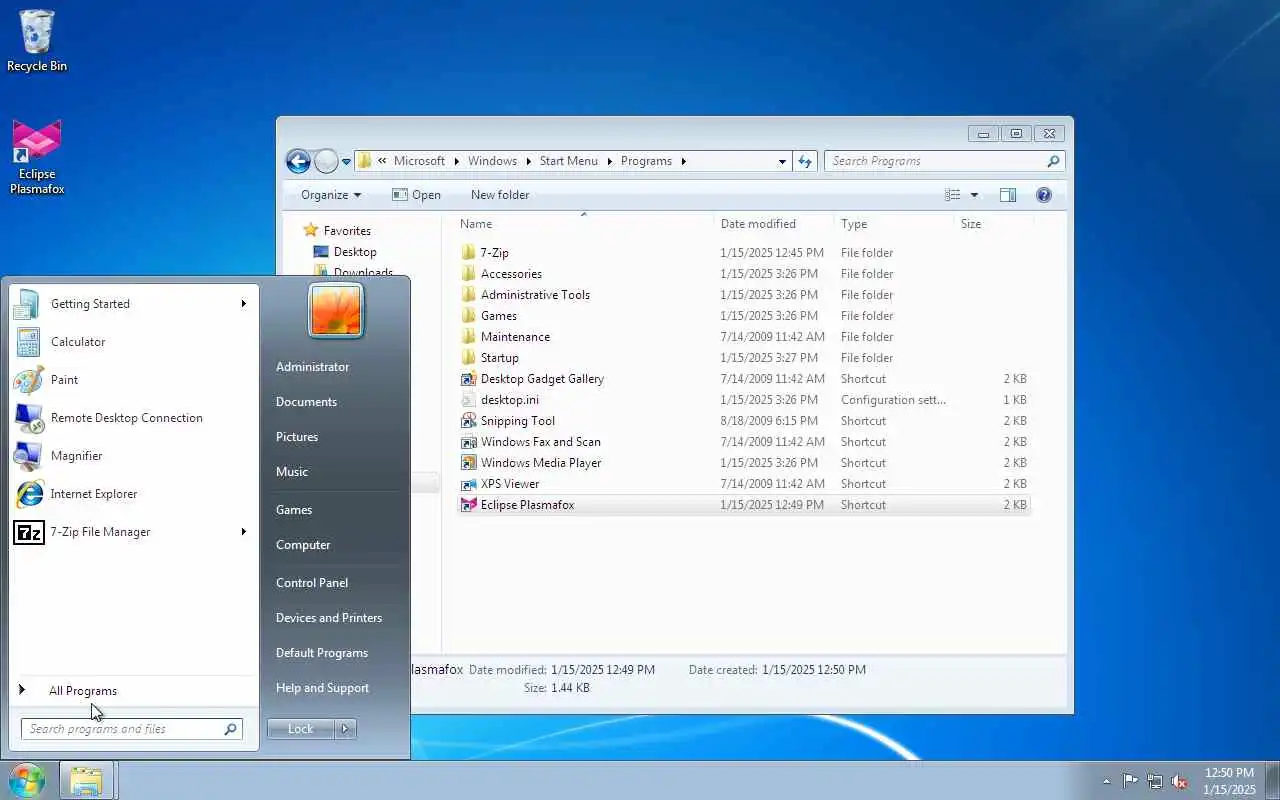Show hidden tray icons arrow
Image resolution: width=1280 pixels, height=800 pixels.
point(1106,781)
